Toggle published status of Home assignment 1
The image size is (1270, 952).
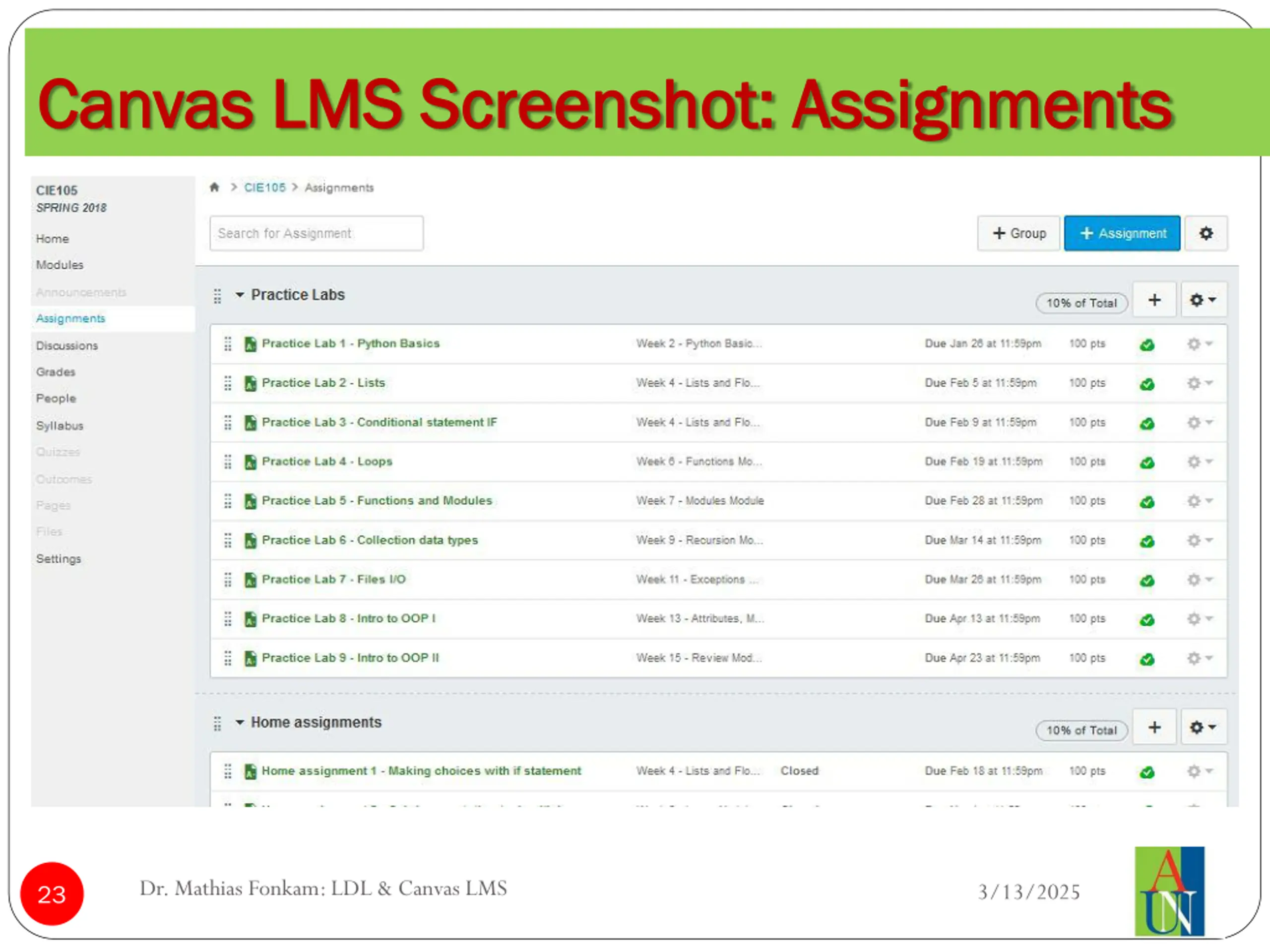tap(1147, 773)
